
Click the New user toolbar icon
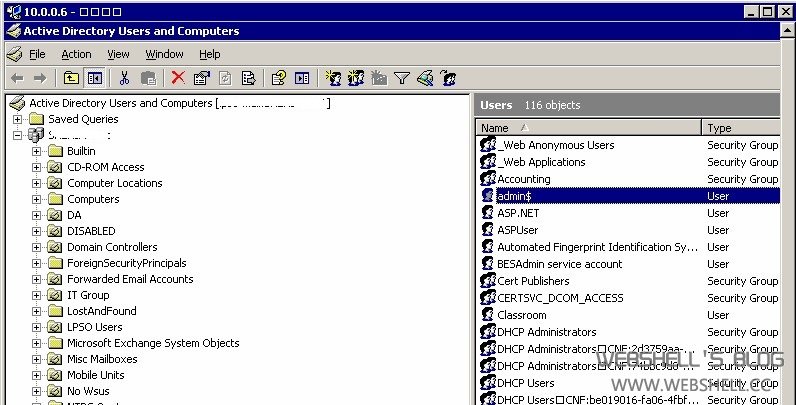(333, 78)
